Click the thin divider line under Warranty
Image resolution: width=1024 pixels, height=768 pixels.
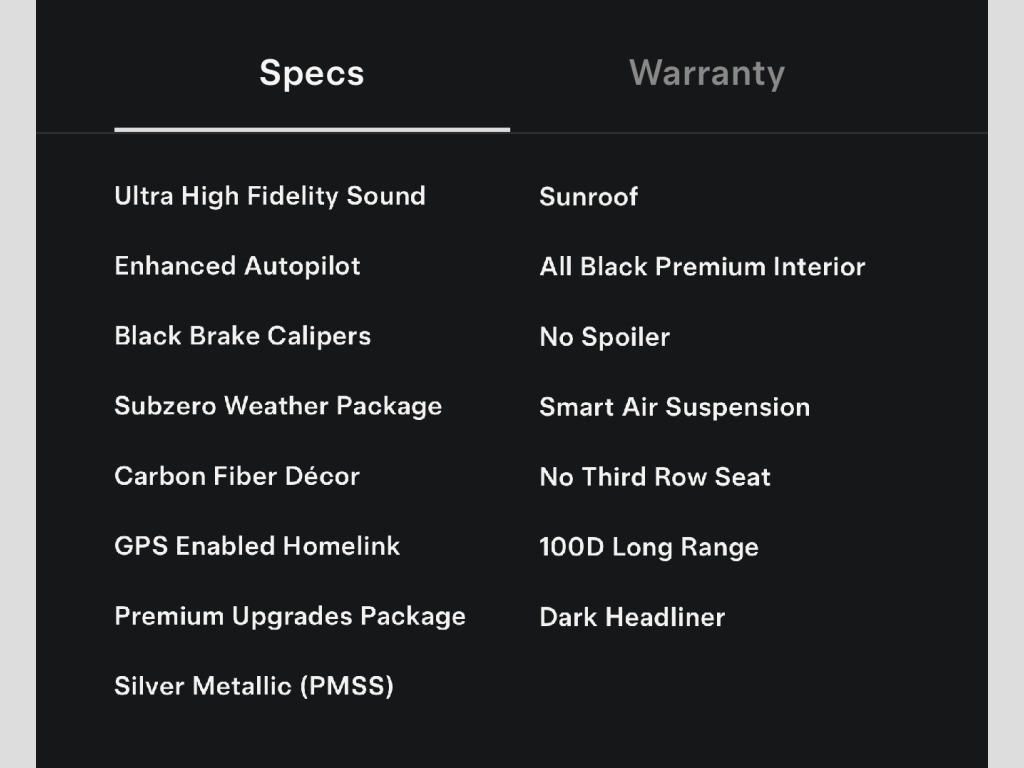click(748, 132)
